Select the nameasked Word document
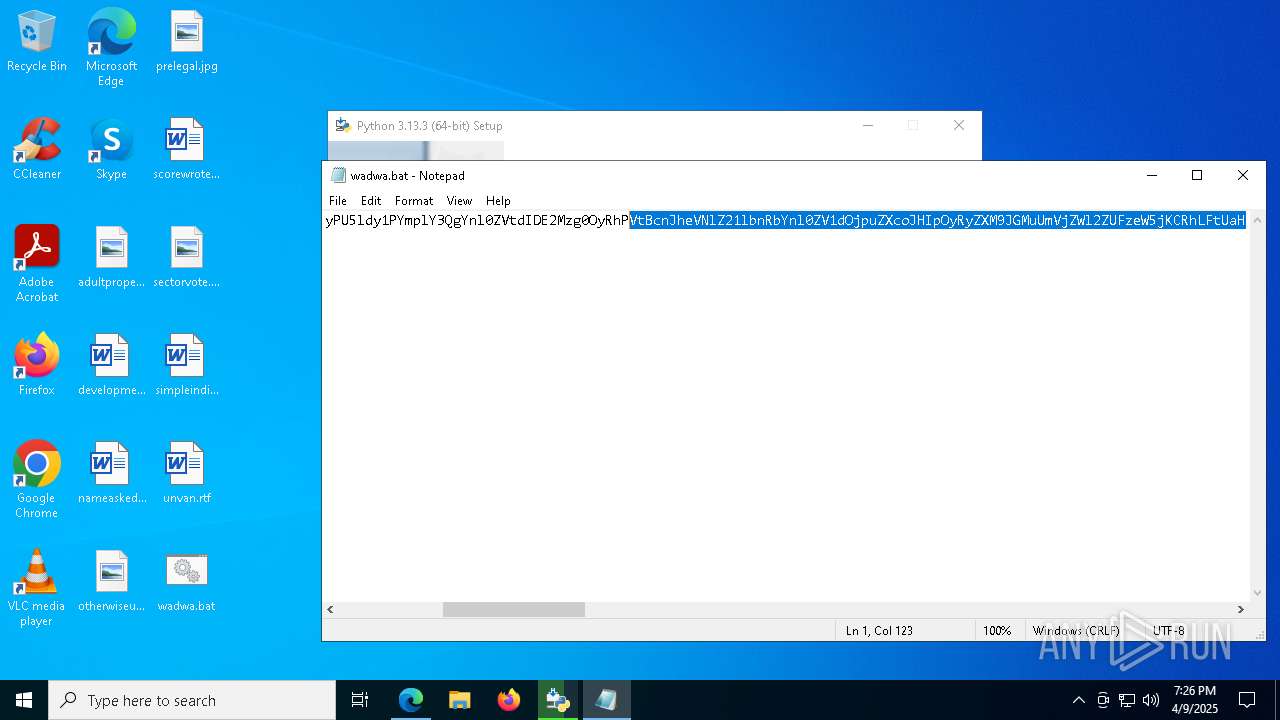 pos(111,474)
